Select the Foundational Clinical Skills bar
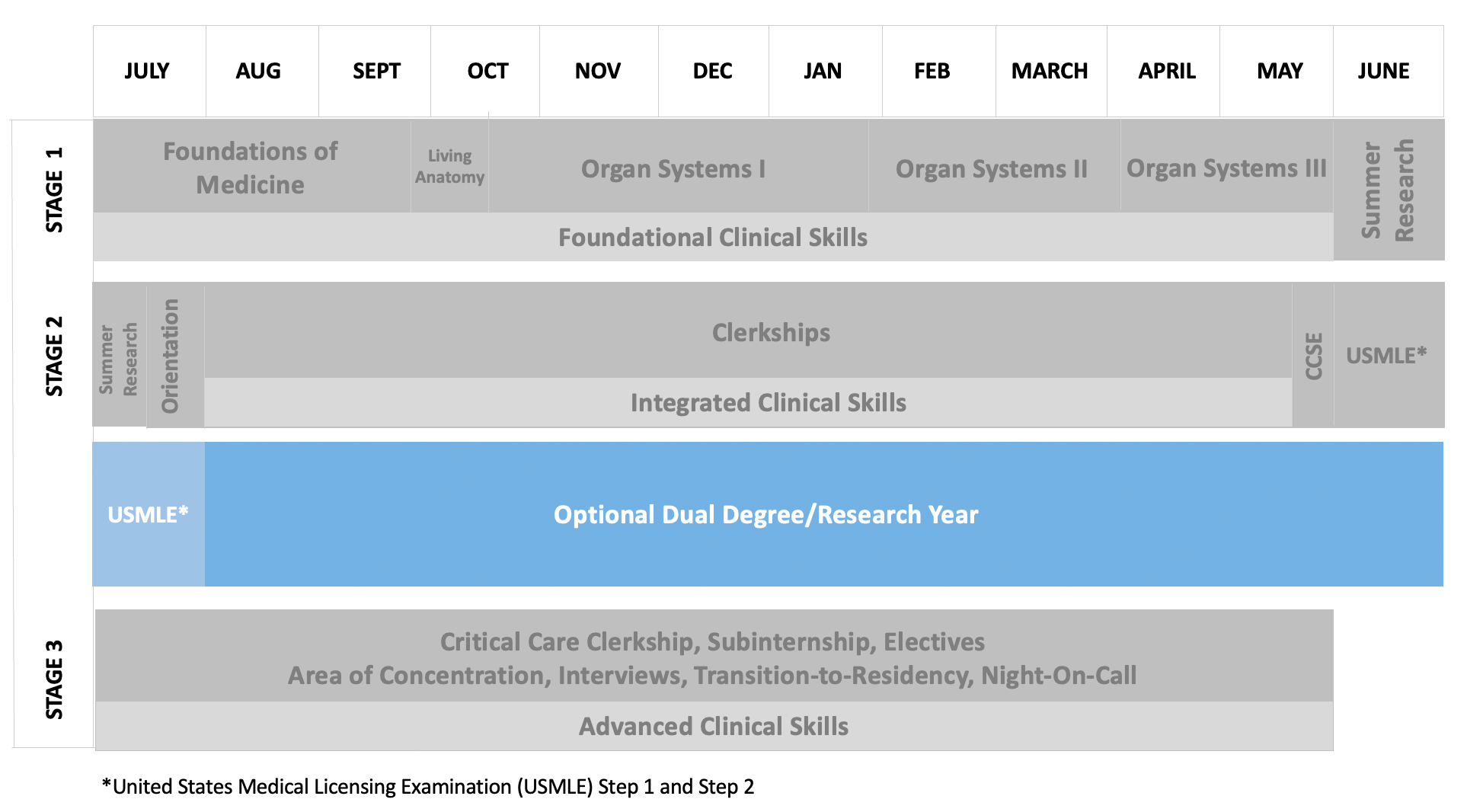The image size is (1467, 812). click(713, 238)
